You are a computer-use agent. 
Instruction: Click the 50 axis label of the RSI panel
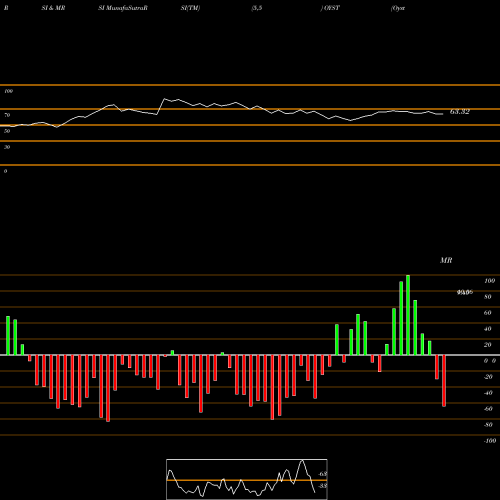click(7, 131)
